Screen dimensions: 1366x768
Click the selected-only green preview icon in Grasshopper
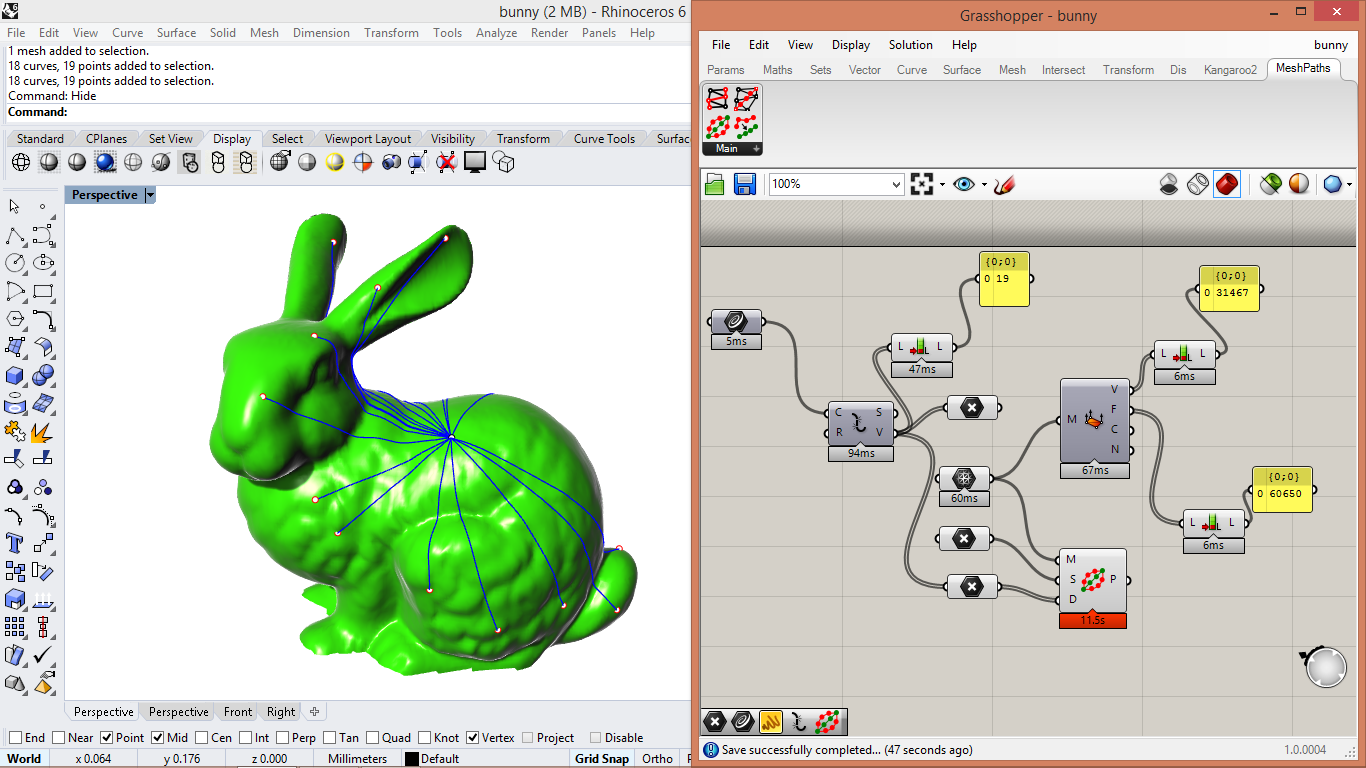[x=1271, y=184]
